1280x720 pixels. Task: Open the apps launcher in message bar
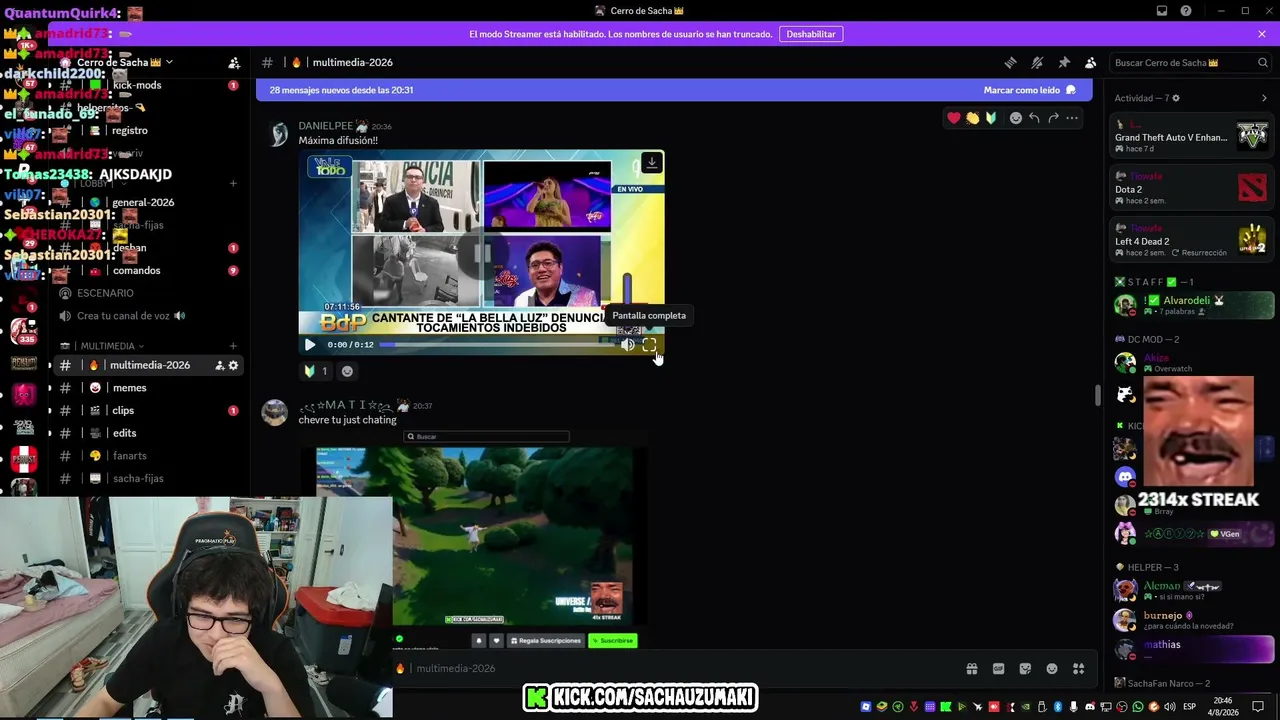click(x=1079, y=669)
